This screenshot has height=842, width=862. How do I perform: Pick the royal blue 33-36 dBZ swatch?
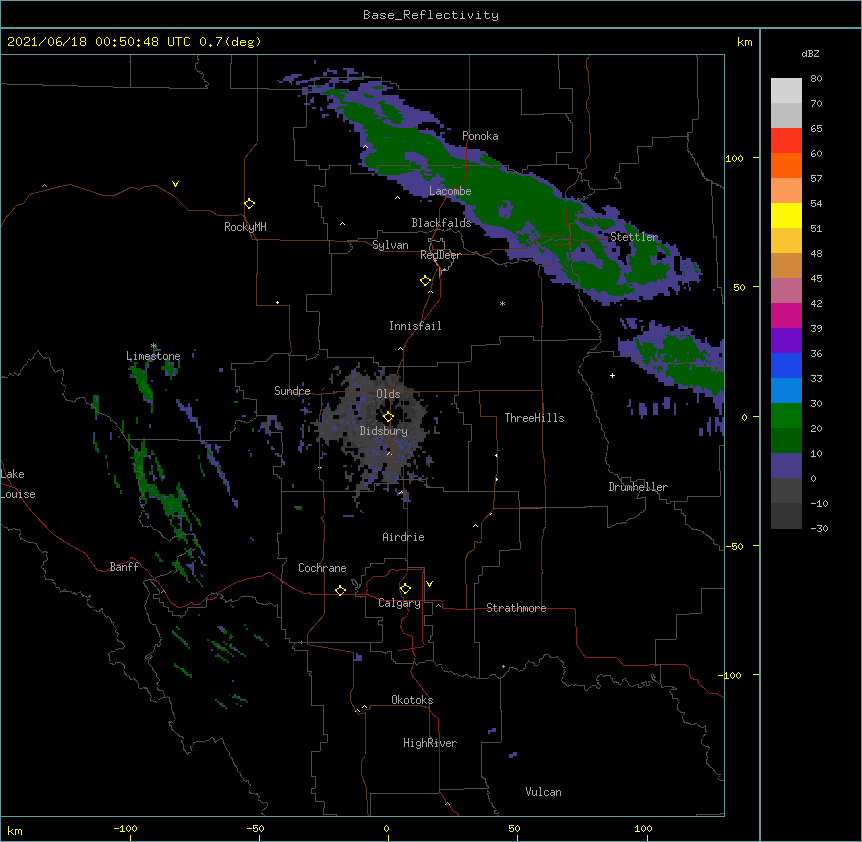tap(786, 365)
